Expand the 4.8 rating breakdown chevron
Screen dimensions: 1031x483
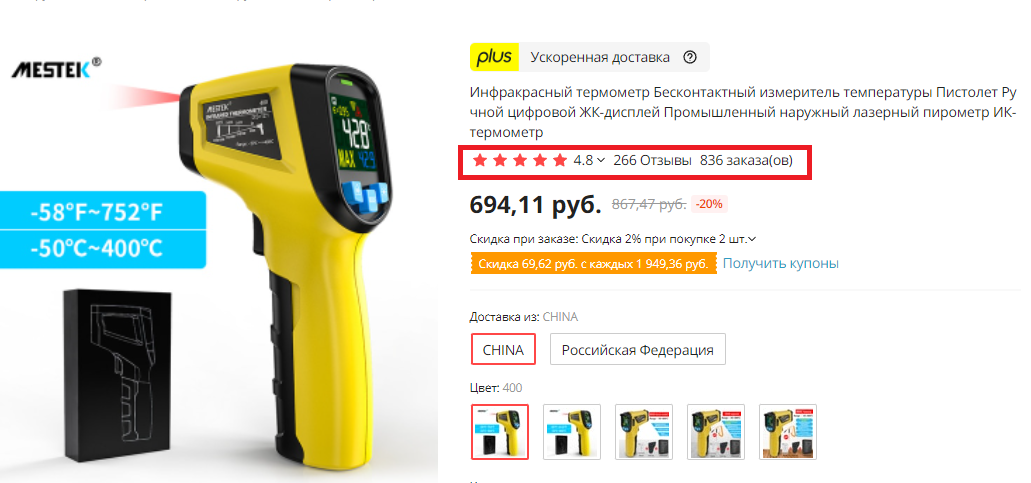coord(600,161)
